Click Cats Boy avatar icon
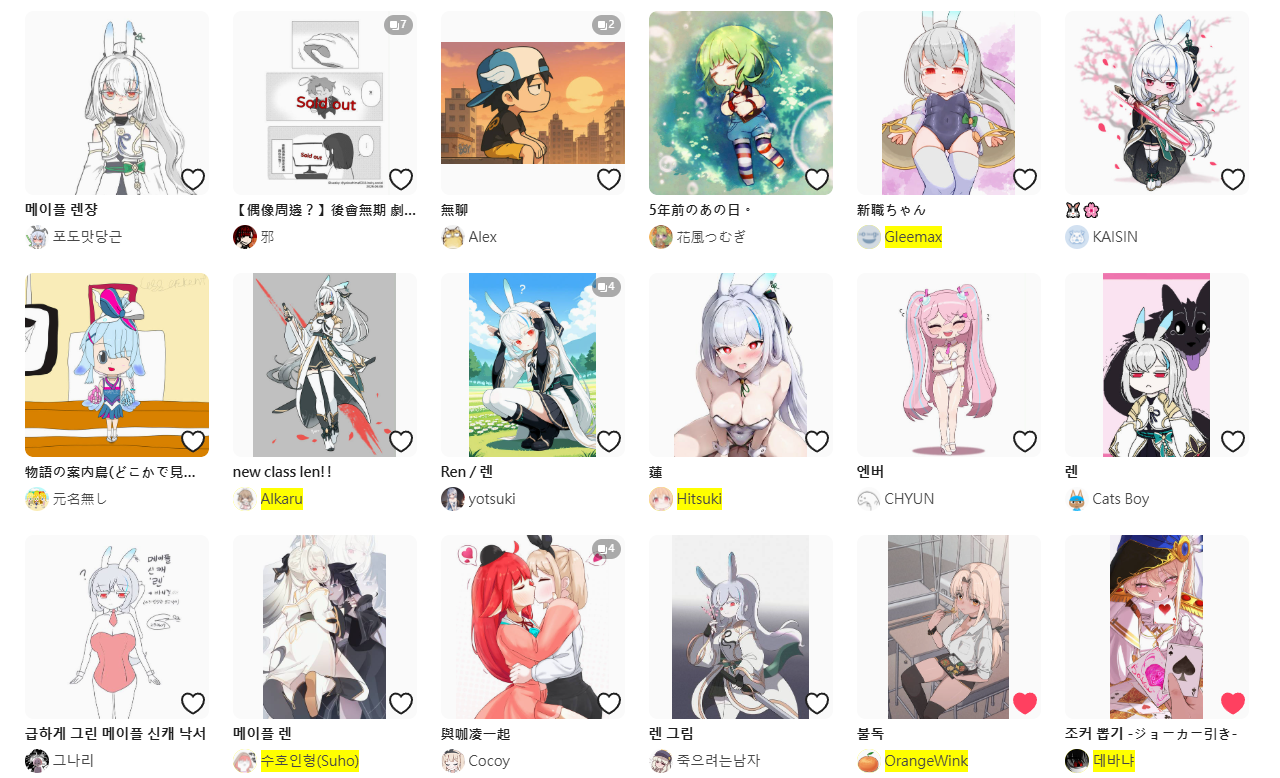Viewport: 1280px width, 778px height. coord(1076,499)
